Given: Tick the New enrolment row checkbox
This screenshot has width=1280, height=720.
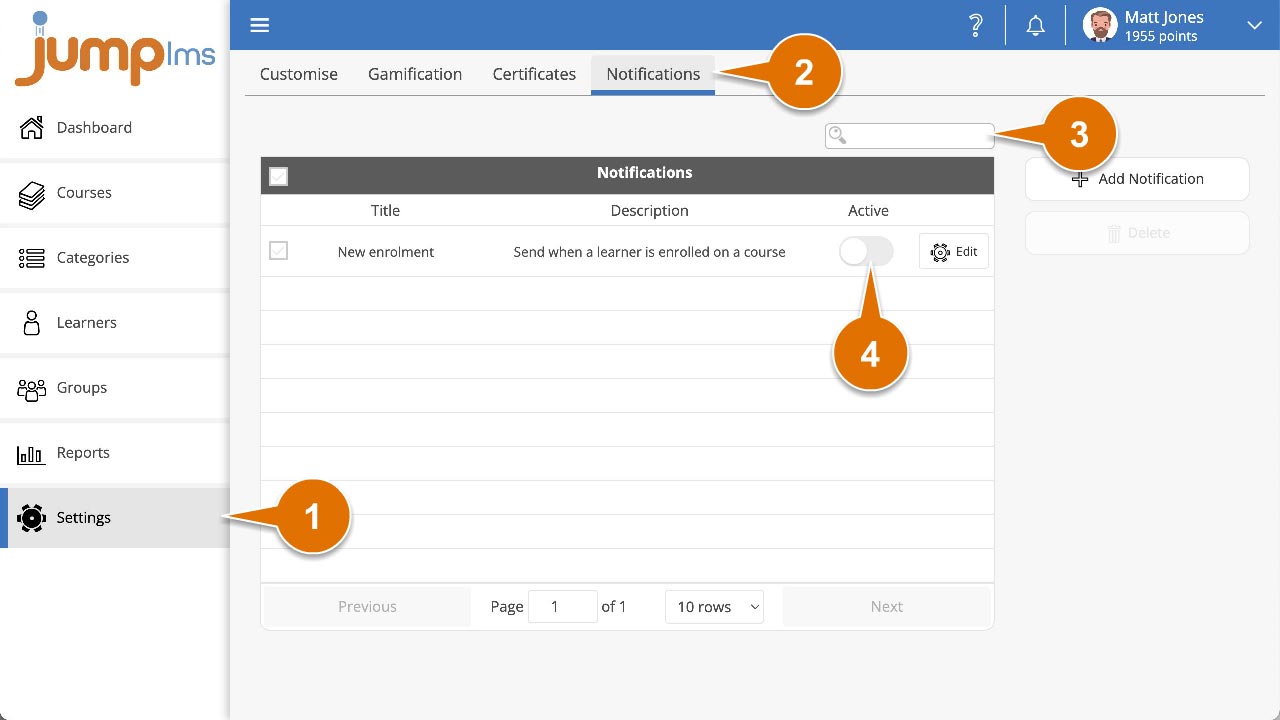Looking at the screenshot, I should click(x=279, y=251).
